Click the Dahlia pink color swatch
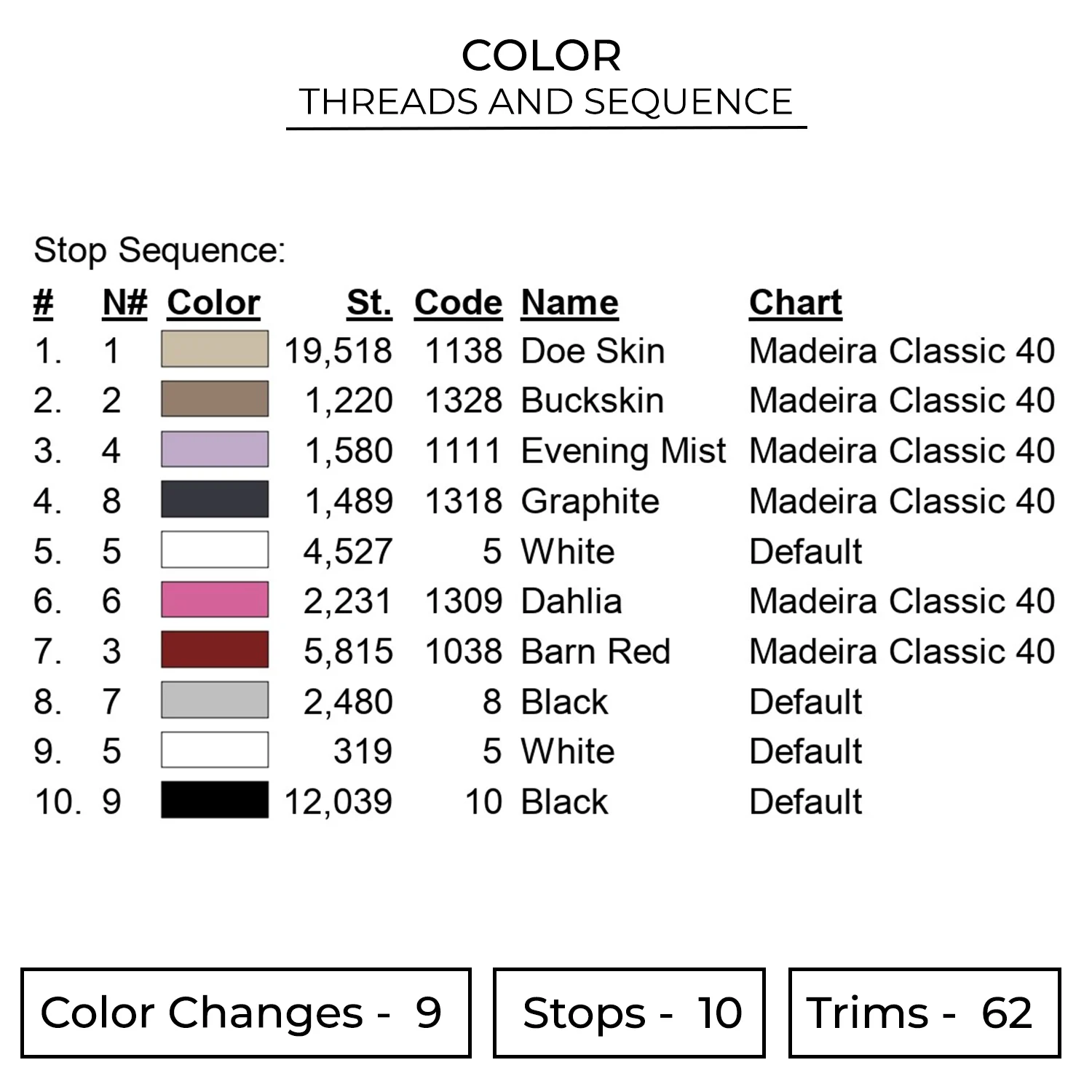This screenshot has width=1092, height=1092. click(214, 601)
